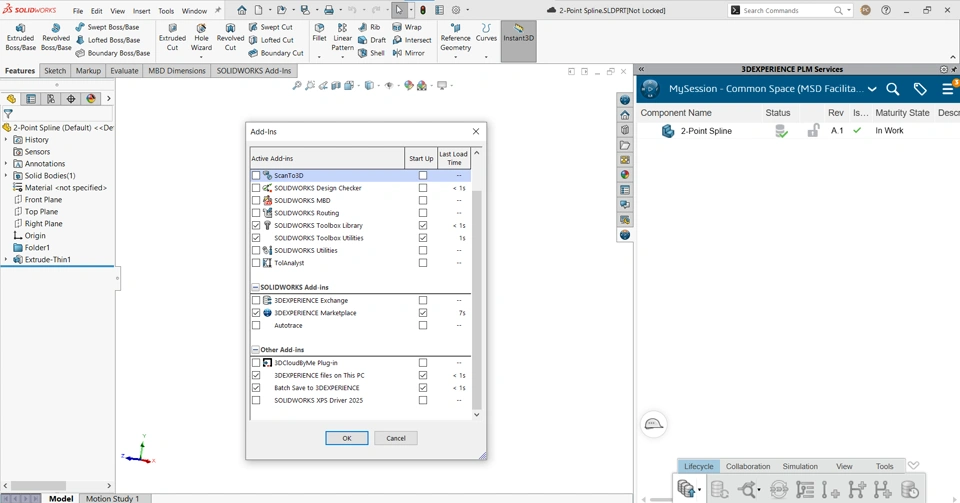The image size is (960, 503).
Task: Open the 3DEXPERIENCE panel hamburger menu
Action: pos(948,89)
